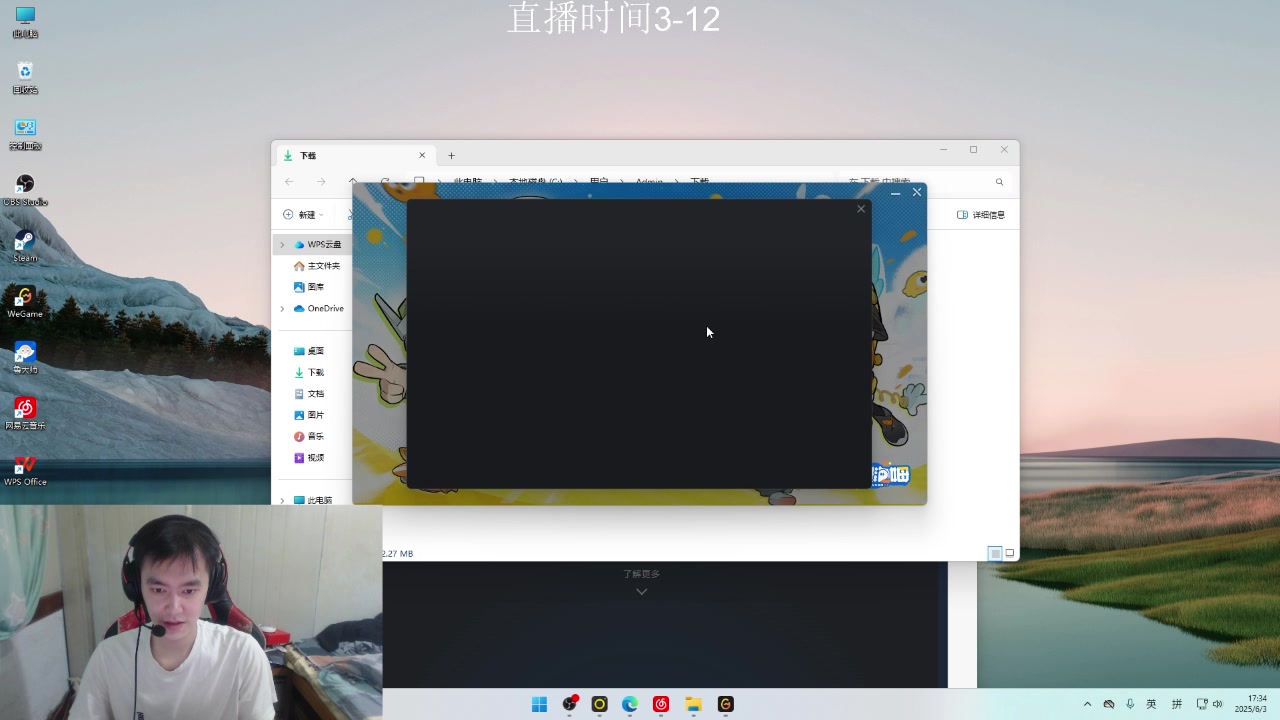Select 文档 in Explorer sidebar
The width and height of the screenshot is (1280, 720).
coord(310,394)
